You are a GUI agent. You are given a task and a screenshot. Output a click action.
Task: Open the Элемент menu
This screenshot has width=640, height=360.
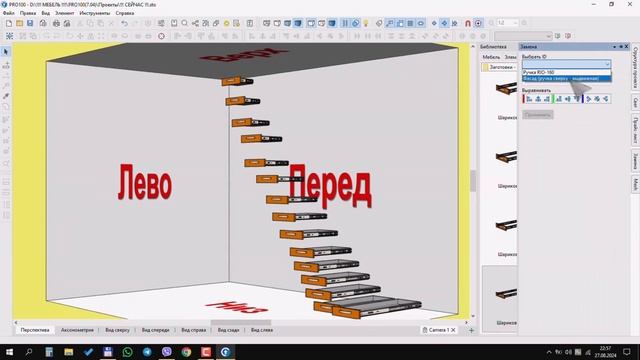click(64, 13)
